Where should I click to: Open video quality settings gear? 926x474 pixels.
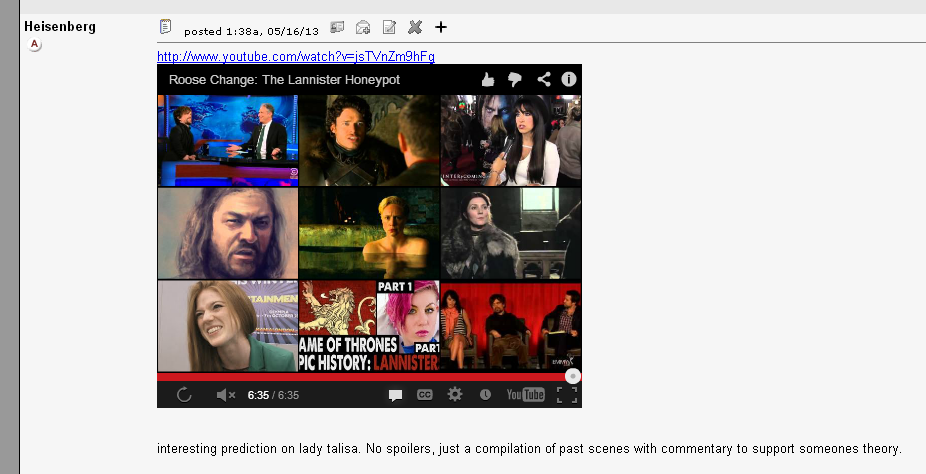coord(455,395)
